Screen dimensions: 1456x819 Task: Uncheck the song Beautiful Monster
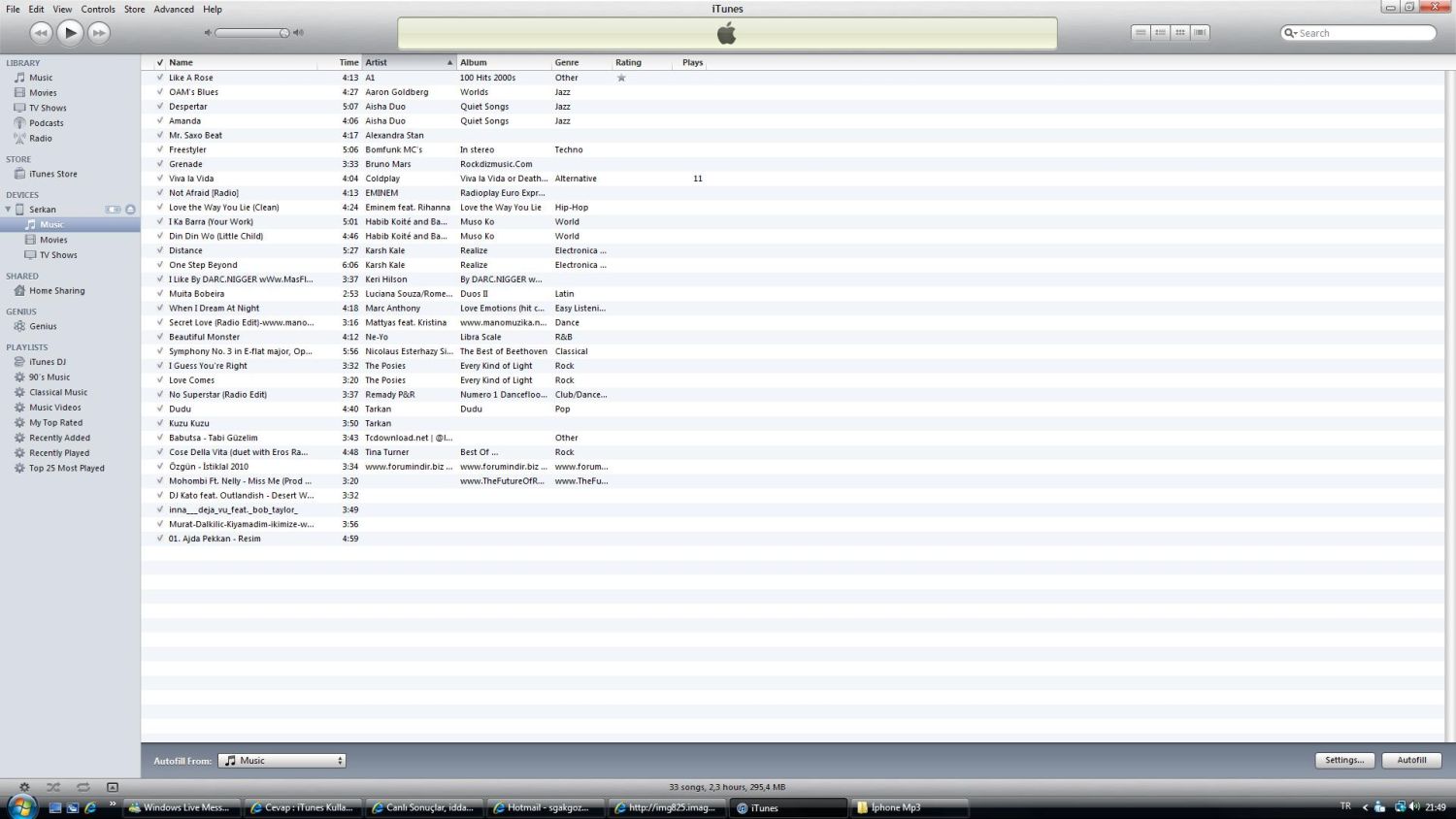pos(160,337)
